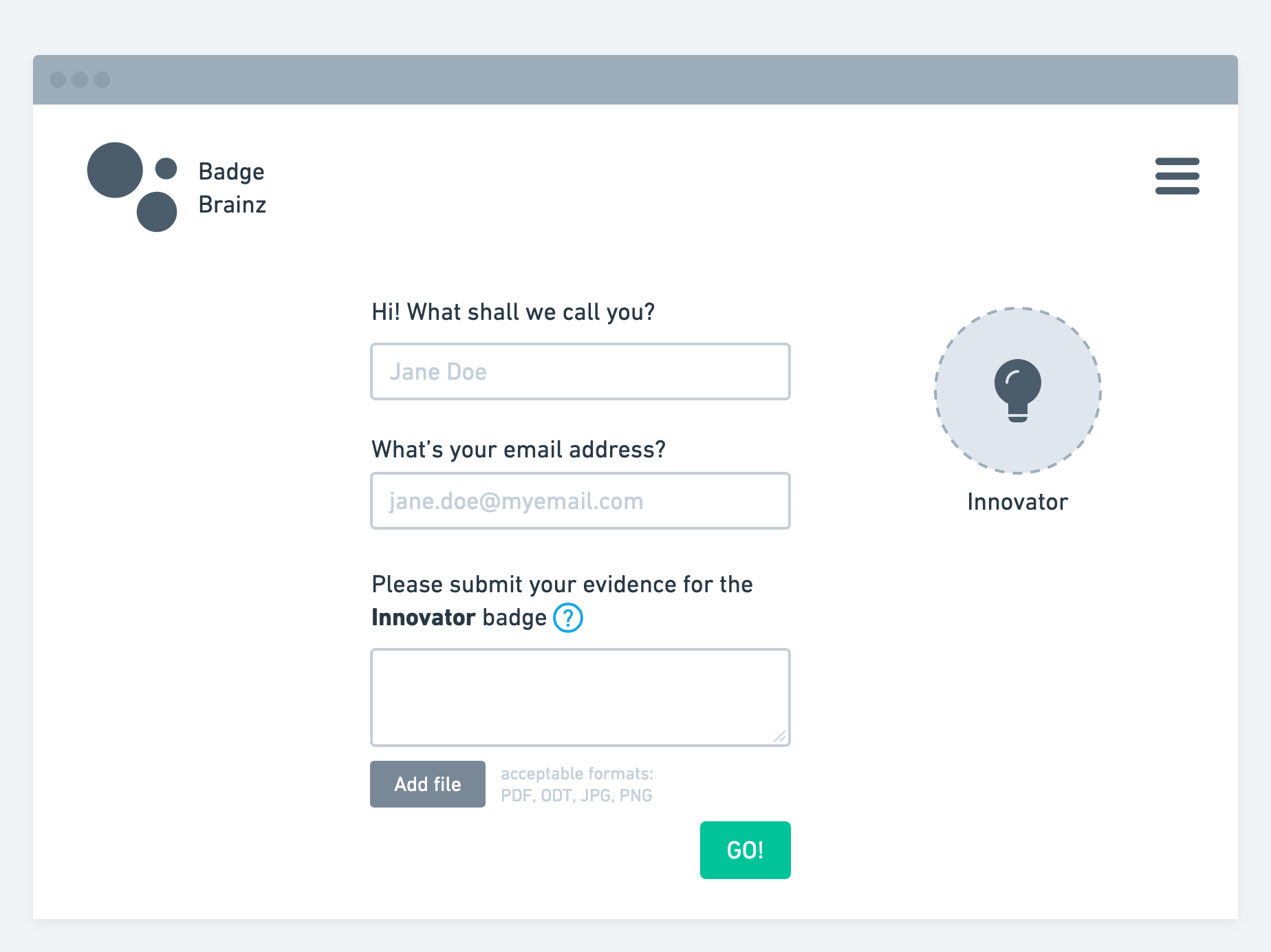Click the acceptable formats hint text
The height and width of the screenshot is (952, 1271).
click(x=577, y=784)
